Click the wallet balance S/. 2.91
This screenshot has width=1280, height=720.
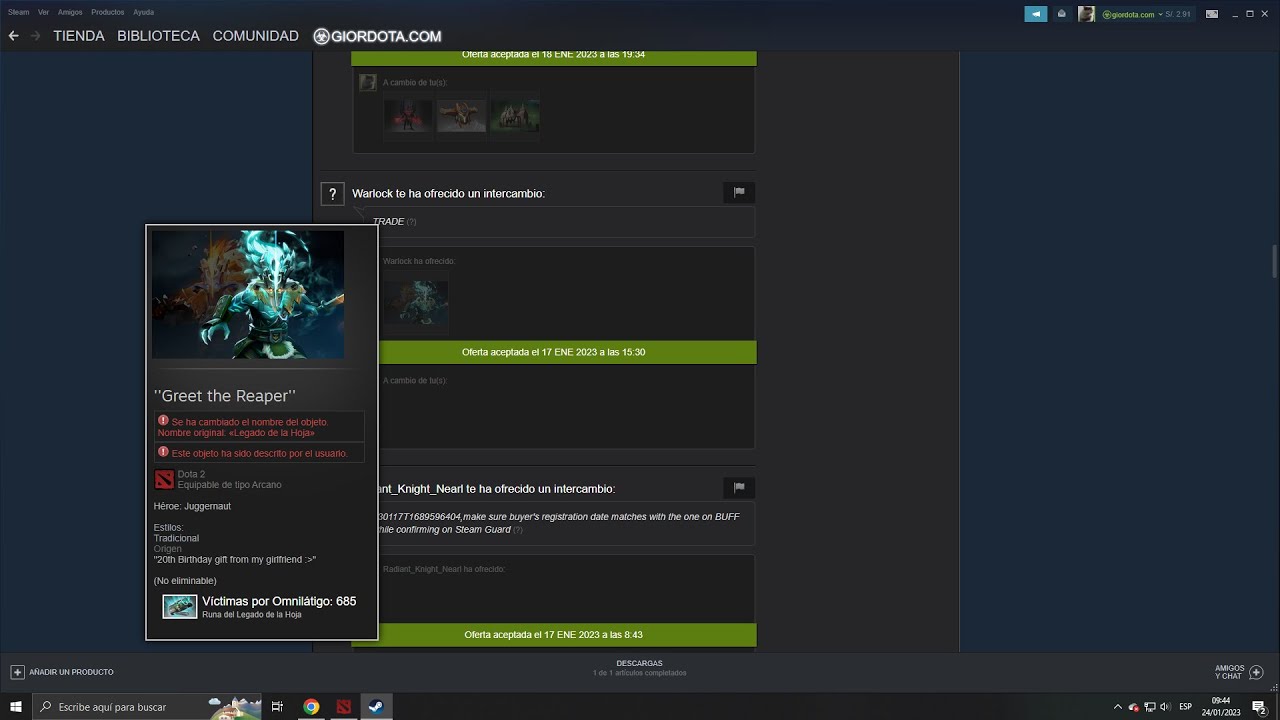[1178, 14]
